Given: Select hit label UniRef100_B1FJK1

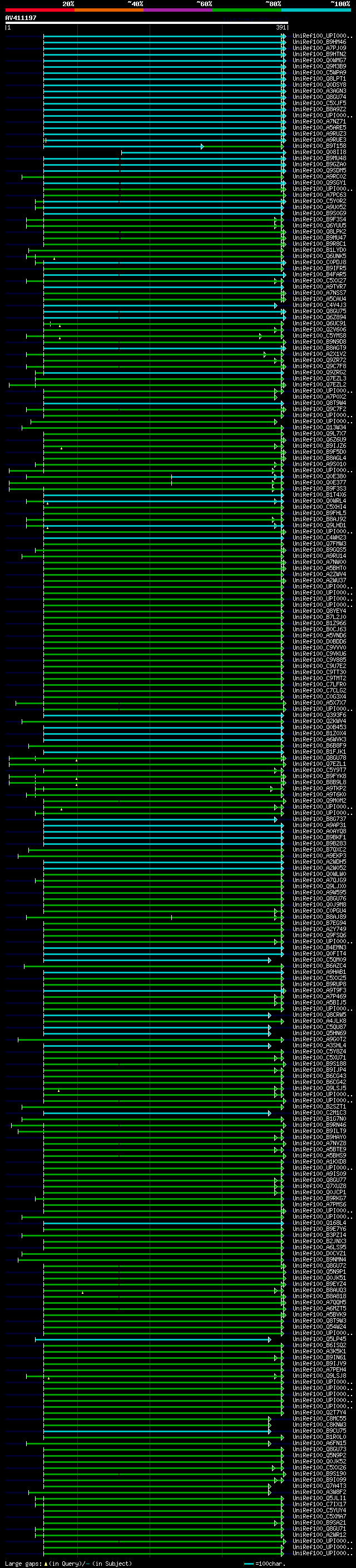Looking at the screenshot, I should [x=319, y=753].
